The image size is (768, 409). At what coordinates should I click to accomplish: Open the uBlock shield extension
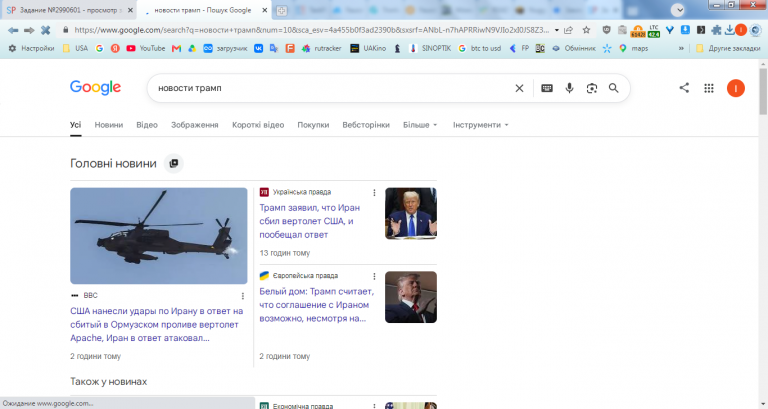pos(606,30)
